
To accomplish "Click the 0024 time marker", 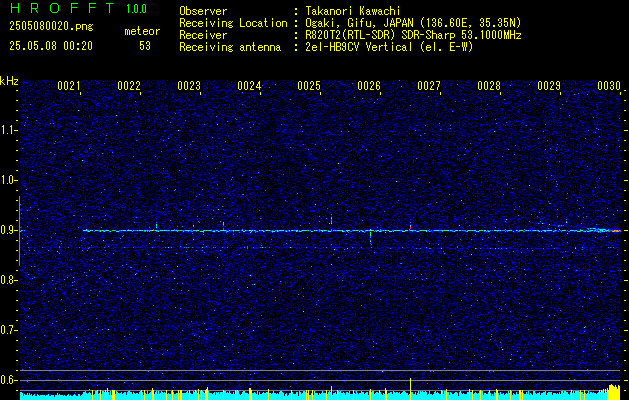I will point(249,86).
